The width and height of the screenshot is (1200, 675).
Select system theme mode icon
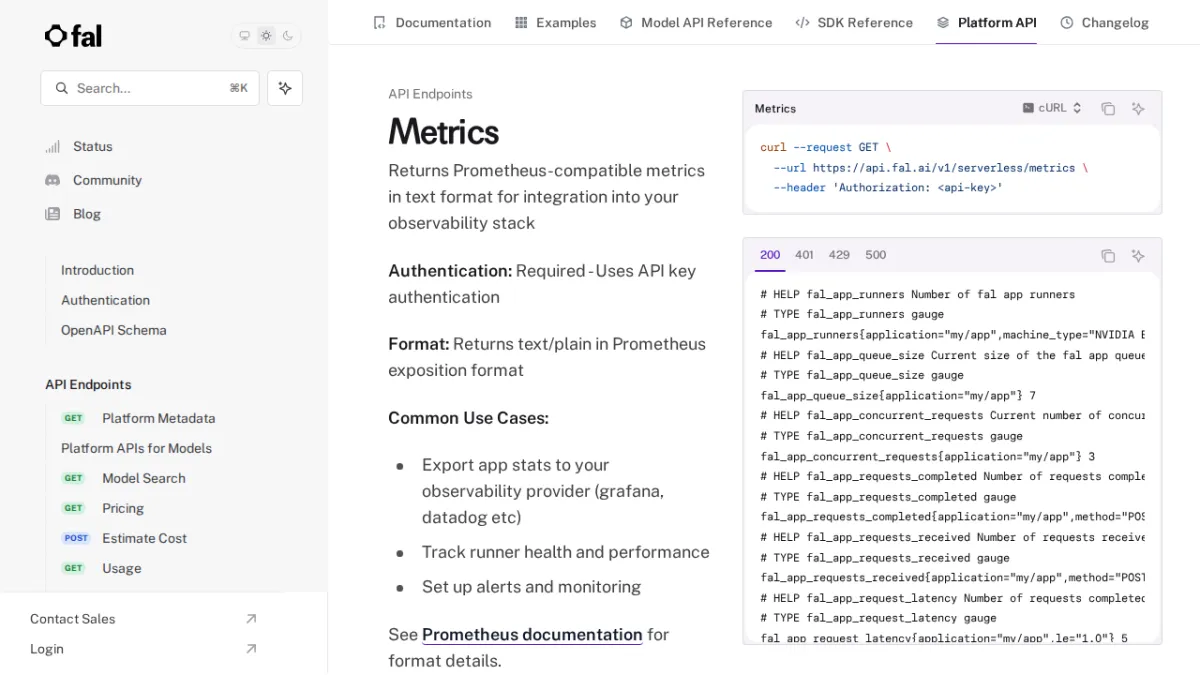244,36
